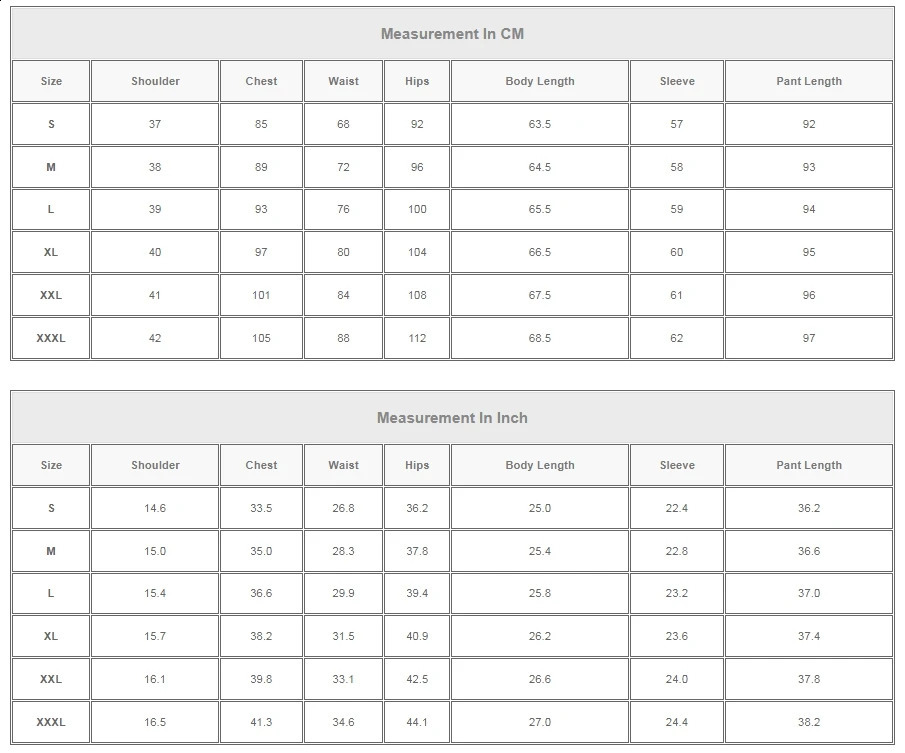Select the 14.6 shoulder cell for size S
Screen dimensions: 905x753
155,508
